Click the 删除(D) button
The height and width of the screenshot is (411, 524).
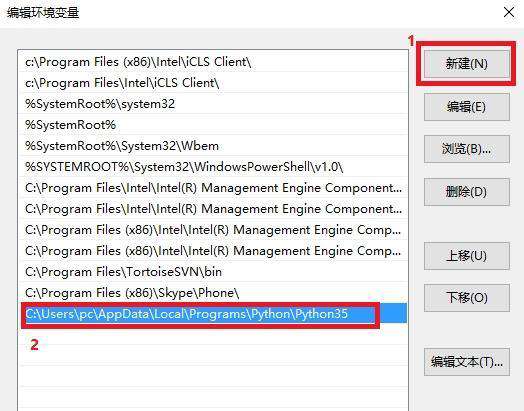click(467, 192)
